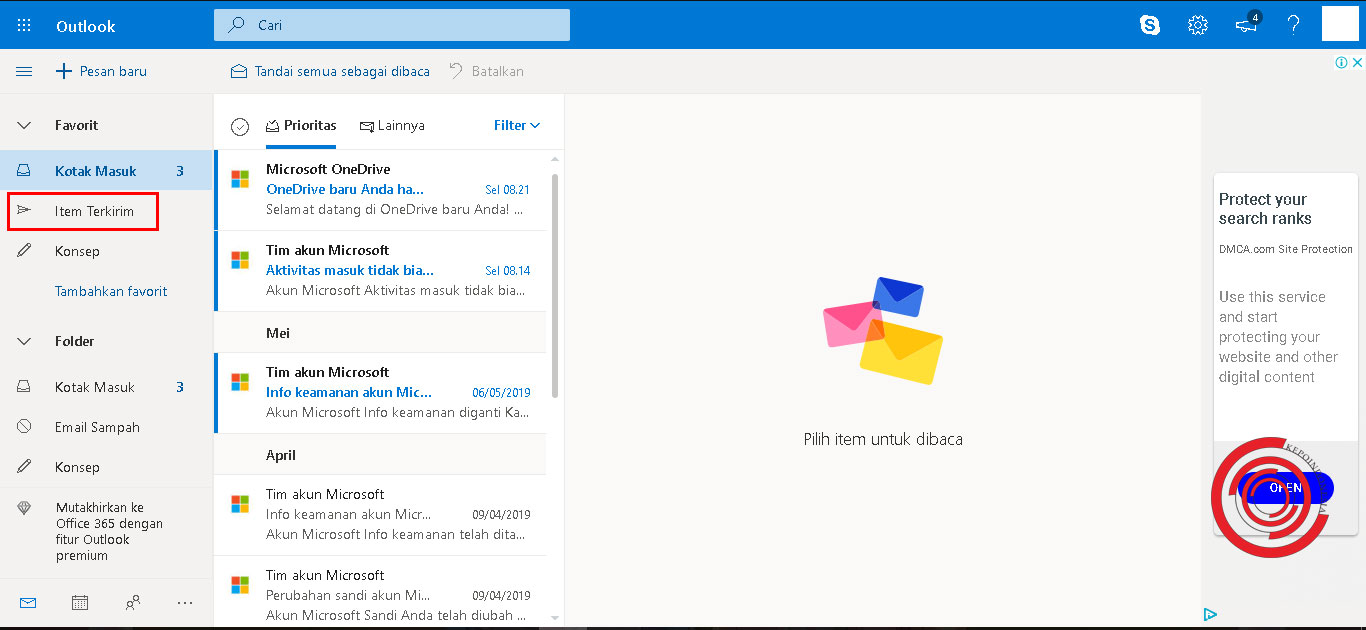Open Info keamanan email dated 06/05/2019

click(x=380, y=393)
